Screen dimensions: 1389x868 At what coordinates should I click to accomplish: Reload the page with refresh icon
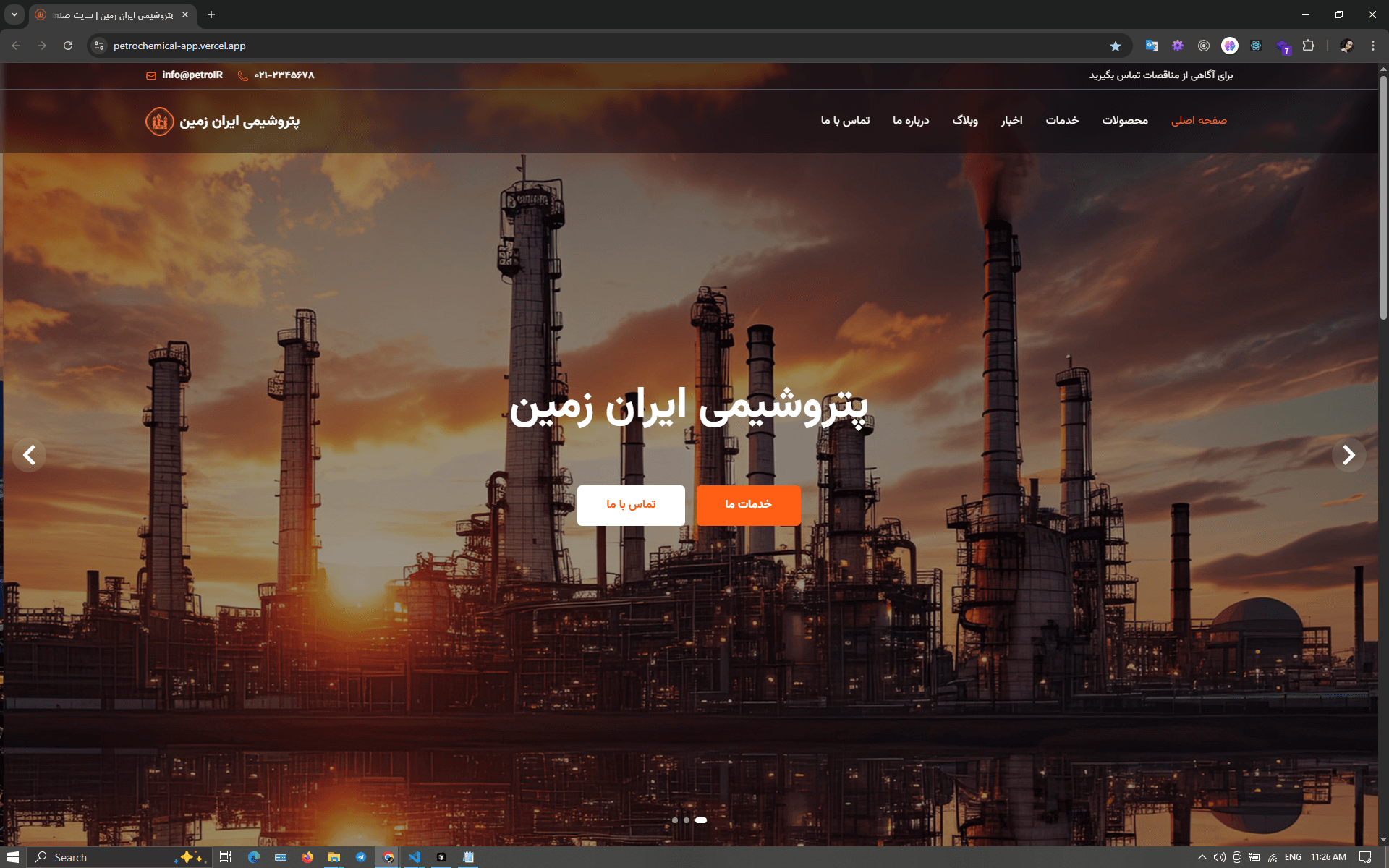[x=68, y=46]
